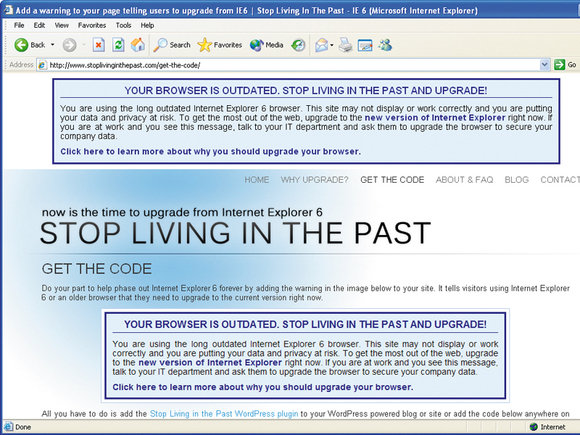580x435 pixels.
Task: Open the Favorites menu in menu bar
Action: tap(92, 25)
